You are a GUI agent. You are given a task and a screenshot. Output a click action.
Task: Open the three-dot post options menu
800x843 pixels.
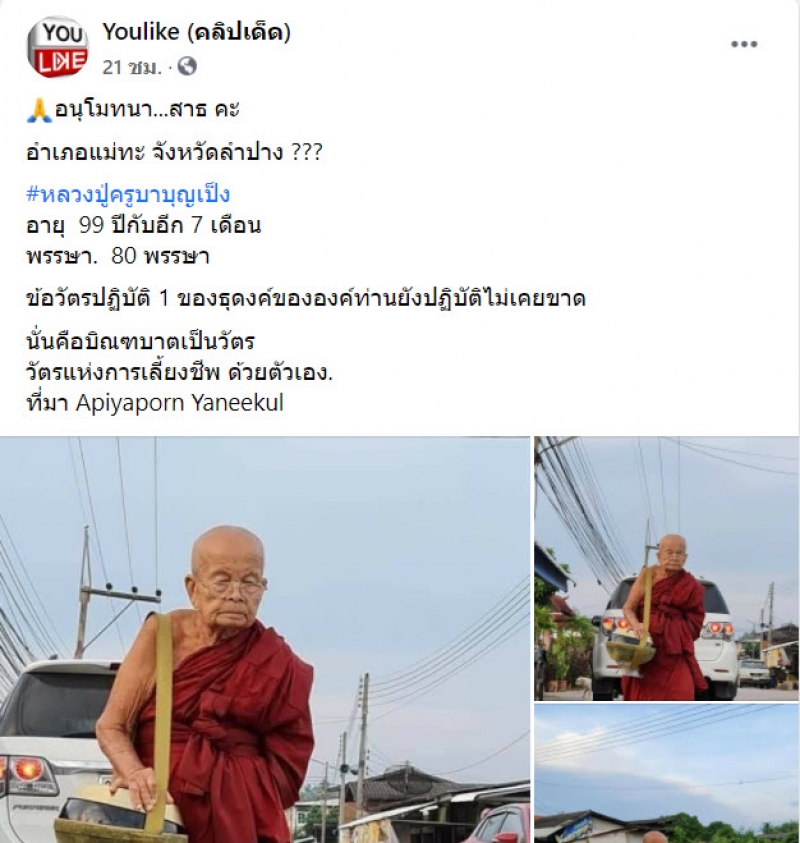click(x=744, y=44)
